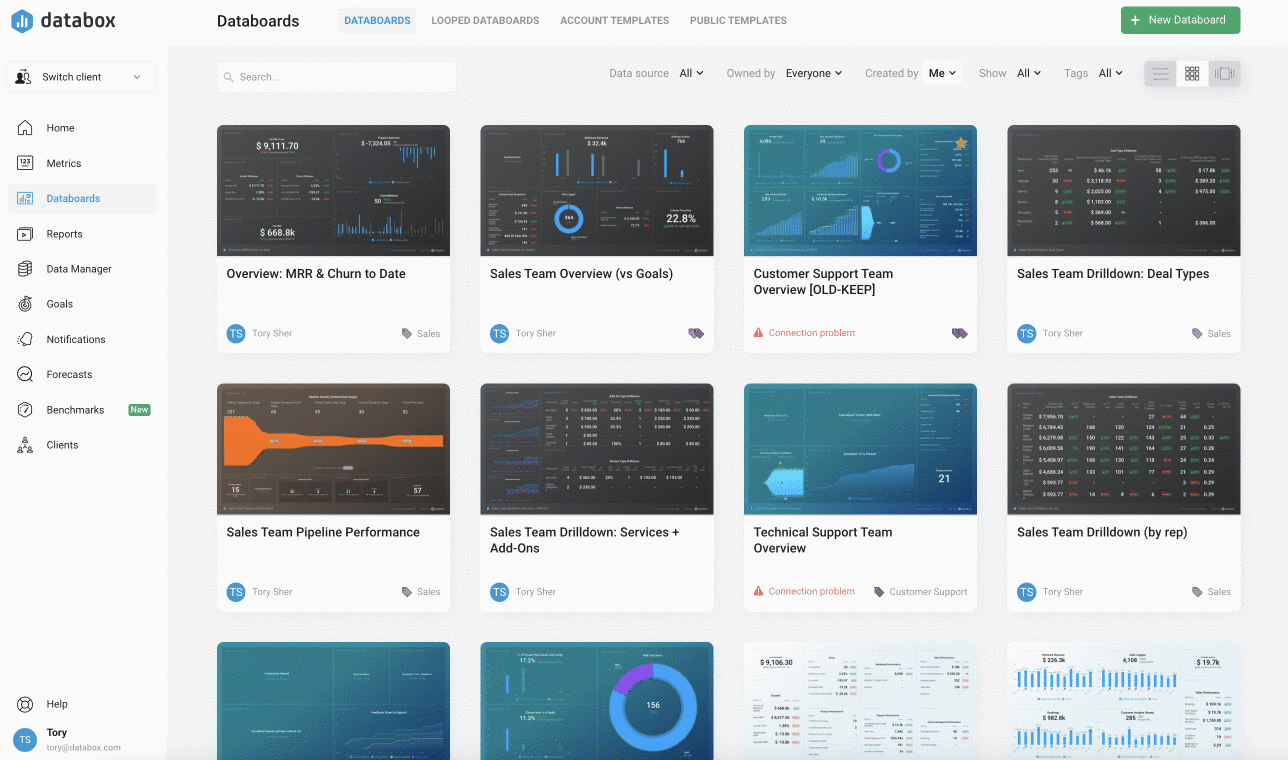
Task: Open Forecasts section icon
Action: tap(25, 374)
